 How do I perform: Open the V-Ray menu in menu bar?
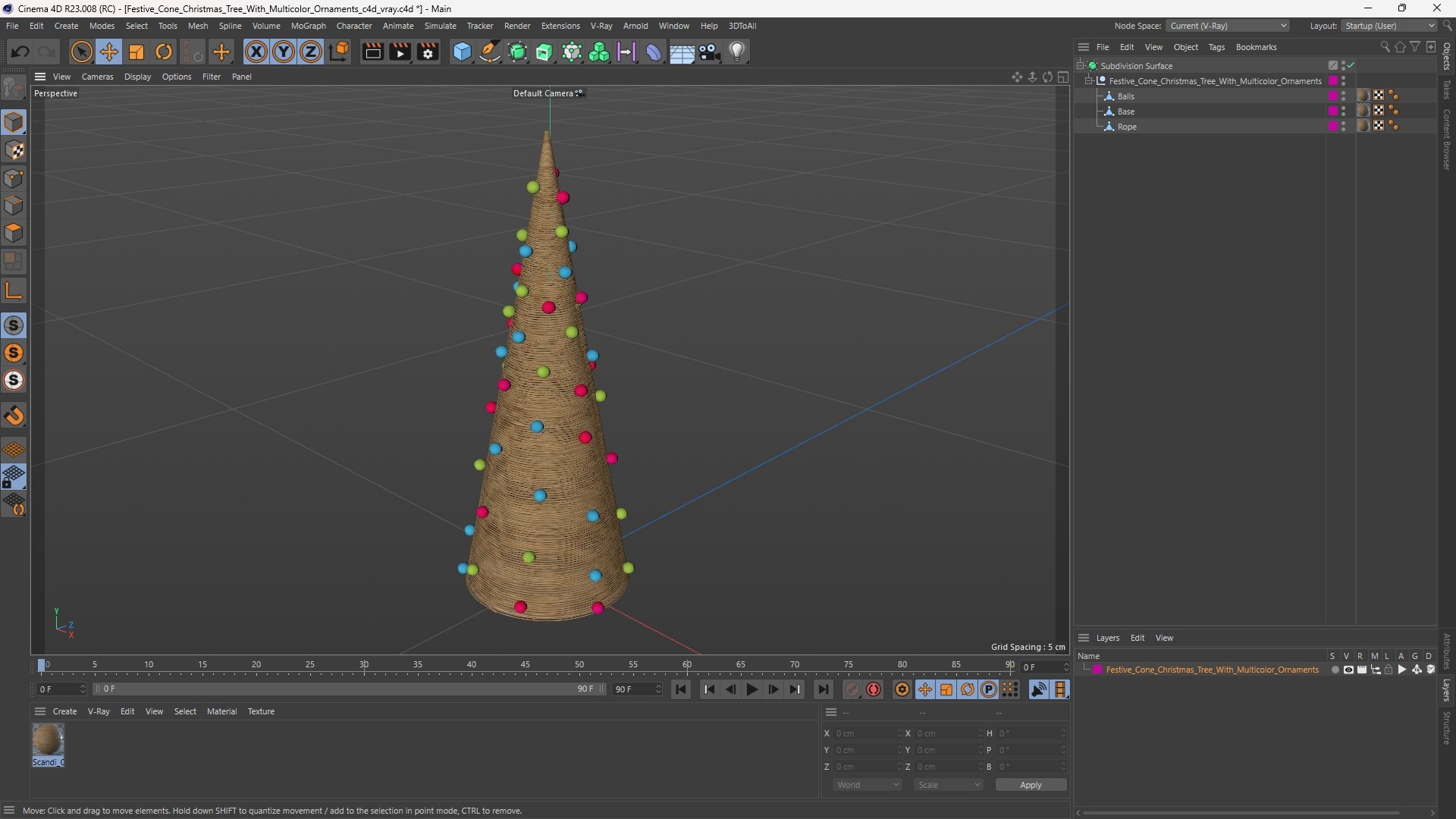click(x=601, y=26)
